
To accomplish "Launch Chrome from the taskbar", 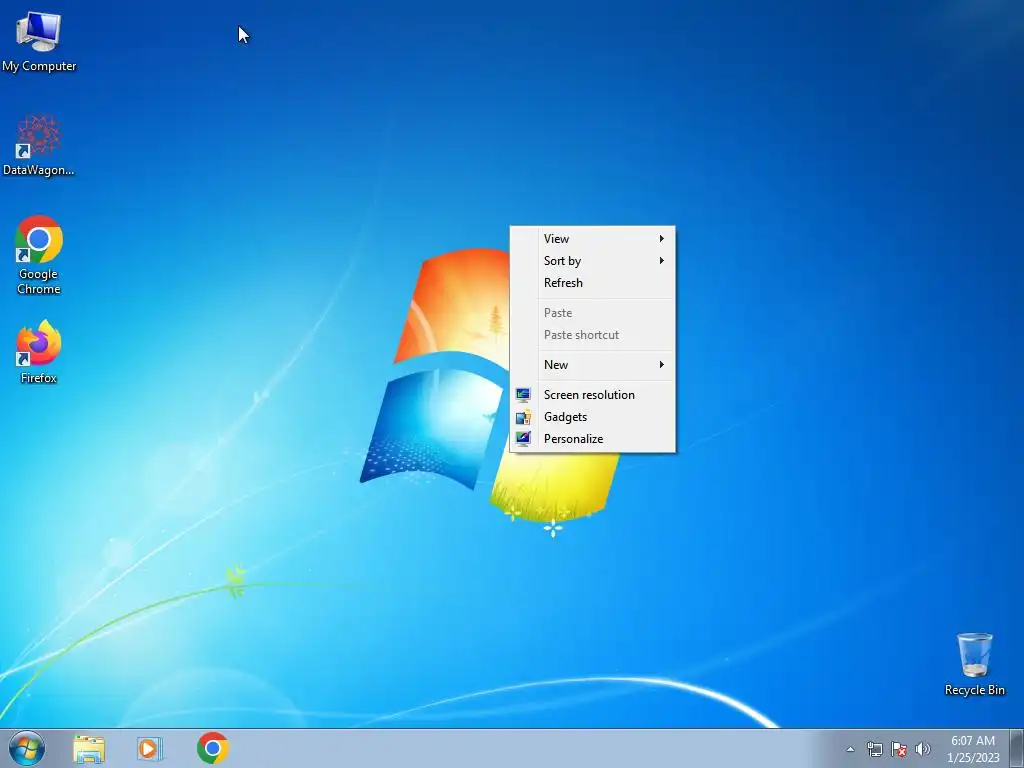I will 213,748.
